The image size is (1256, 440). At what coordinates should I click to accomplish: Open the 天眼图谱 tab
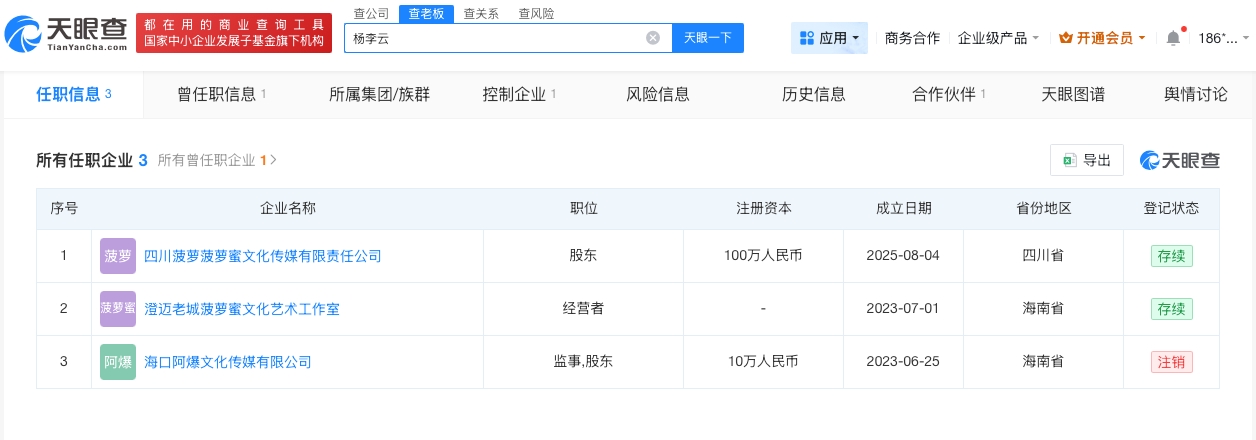coord(1073,95)
